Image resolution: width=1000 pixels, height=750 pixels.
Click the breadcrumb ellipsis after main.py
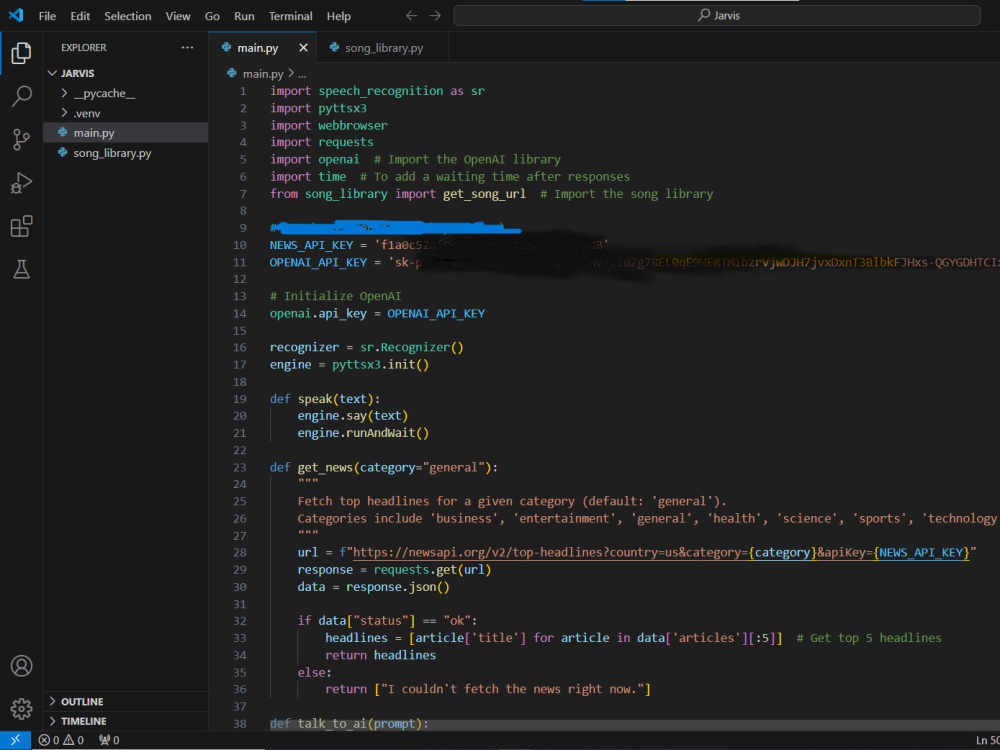[302, 74]
